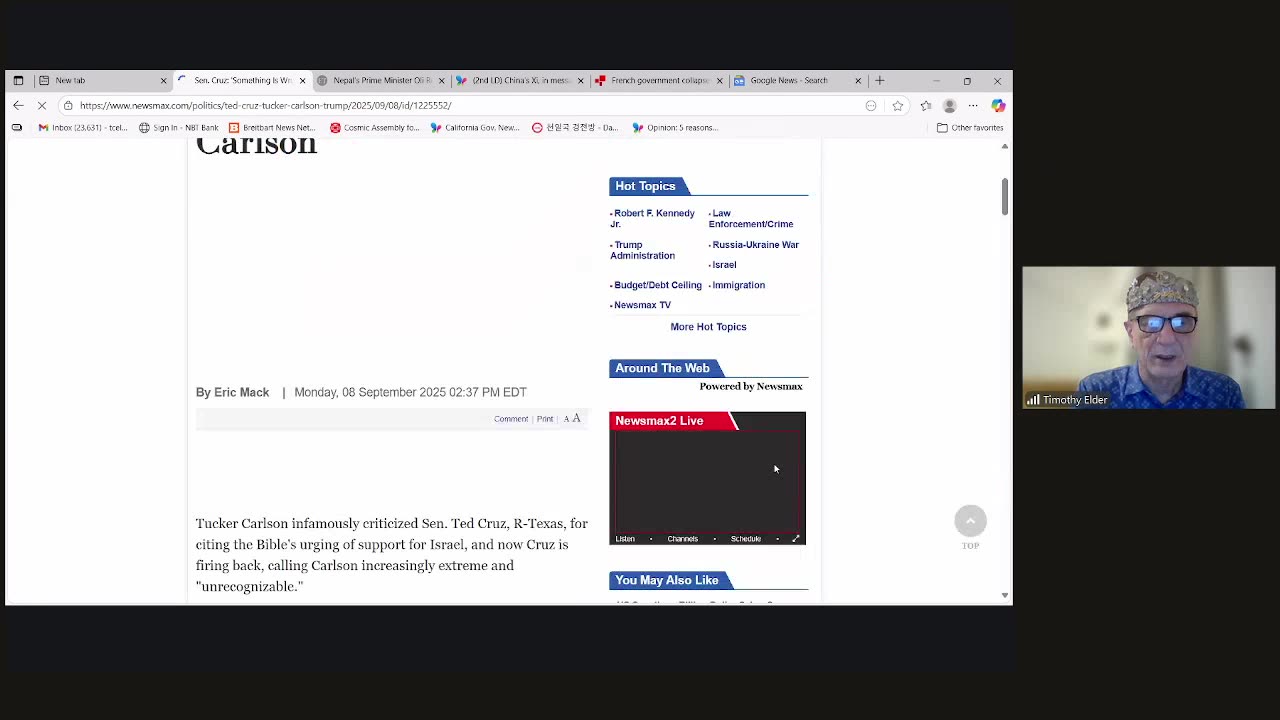1280x720 pixels.
Task: Click the site info lock icon in address bar
Action: [68, 105]
